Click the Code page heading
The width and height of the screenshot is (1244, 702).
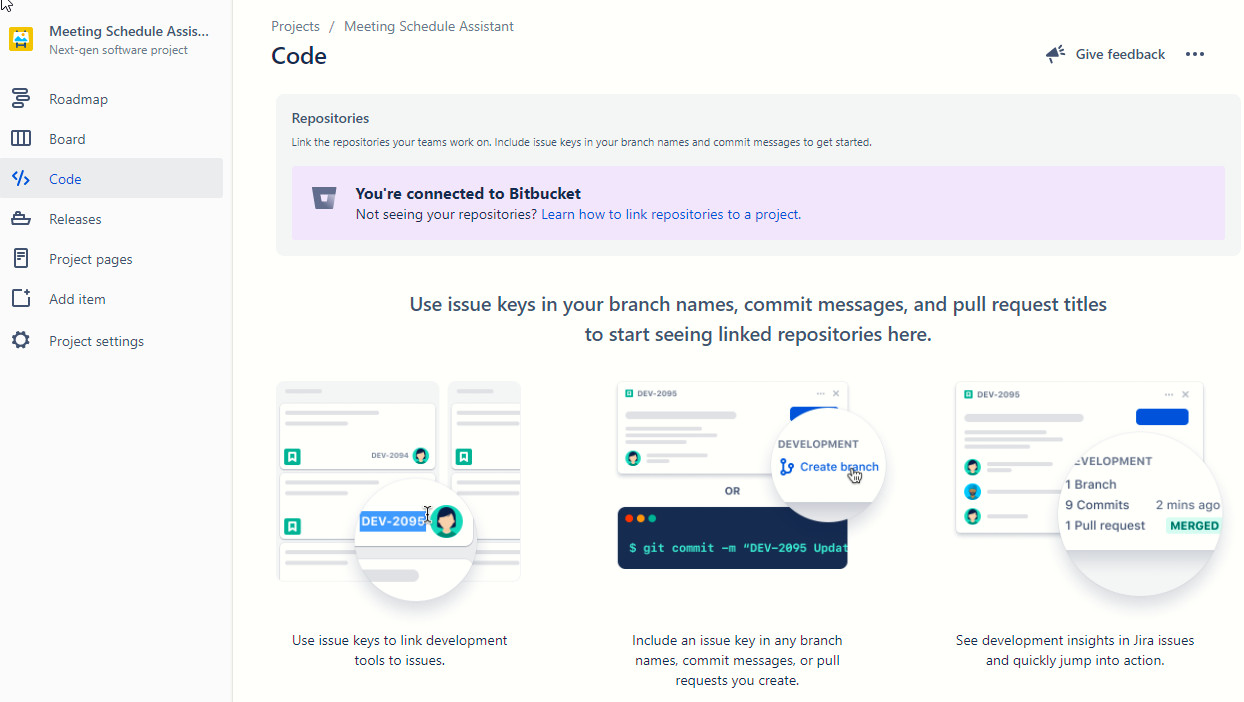tap(299, 56)
